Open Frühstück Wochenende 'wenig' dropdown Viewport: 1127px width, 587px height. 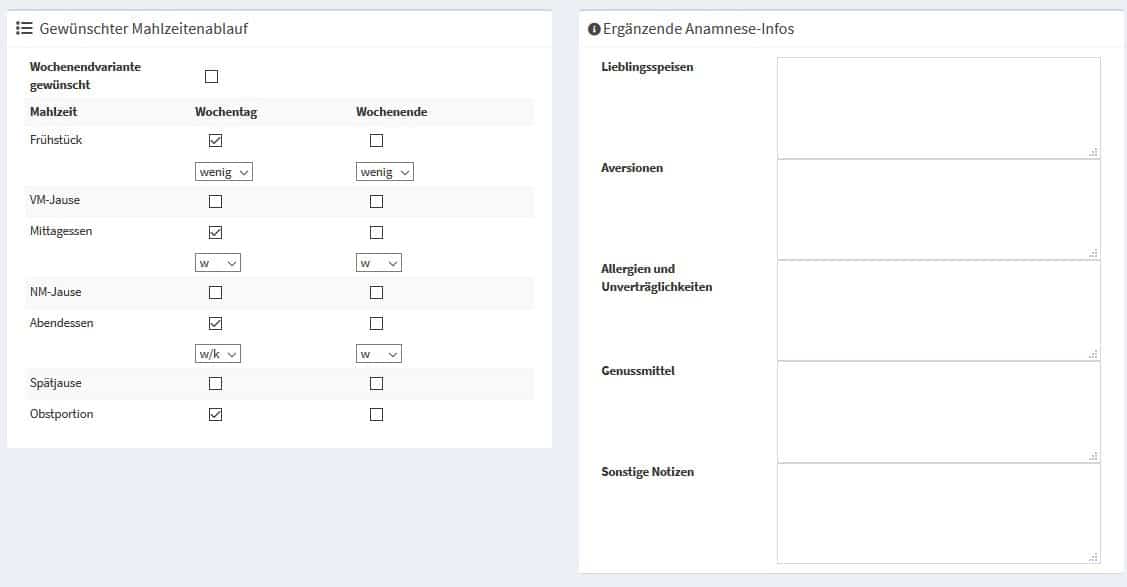pyautogui.click(x=385, y=172)
